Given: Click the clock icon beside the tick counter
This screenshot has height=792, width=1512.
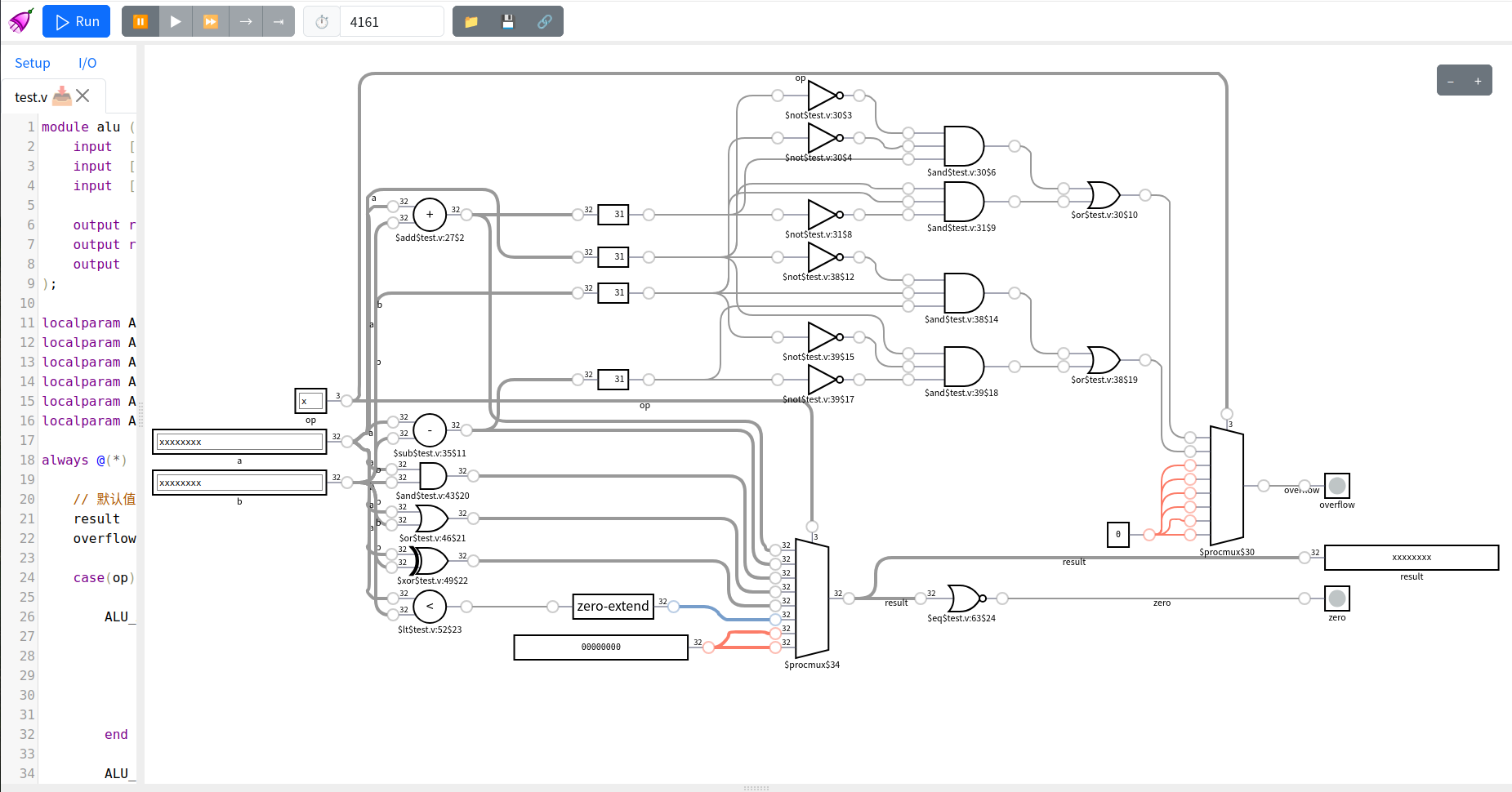Looking at the screenshot, I should 322,22.
